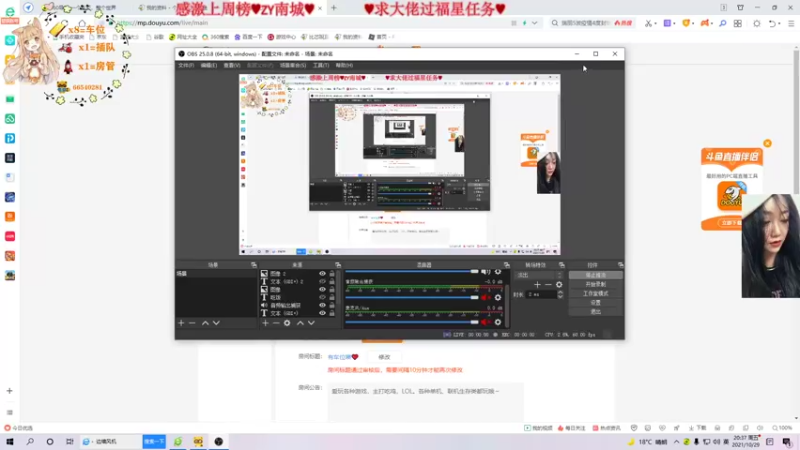Viewport: 800px width, 450px height.
Task: Add a new source with the plus button
Action: pos(265,323)
